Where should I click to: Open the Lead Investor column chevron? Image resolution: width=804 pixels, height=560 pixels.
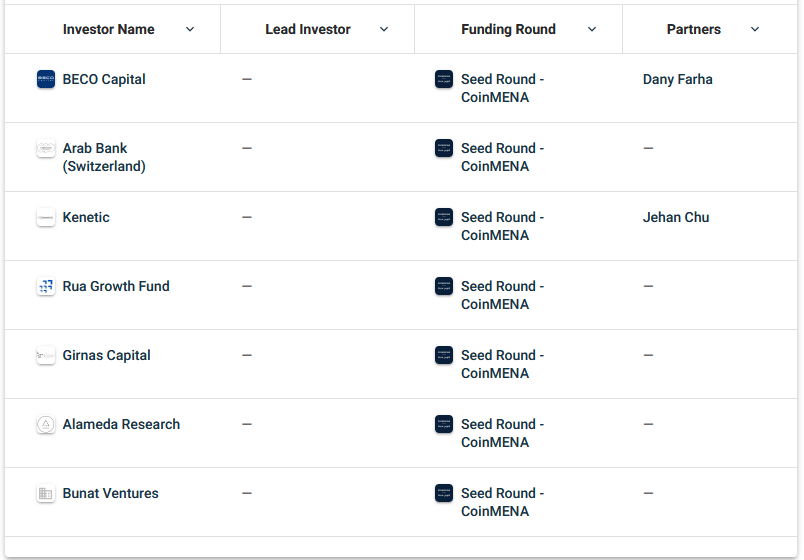pos(384,29)
